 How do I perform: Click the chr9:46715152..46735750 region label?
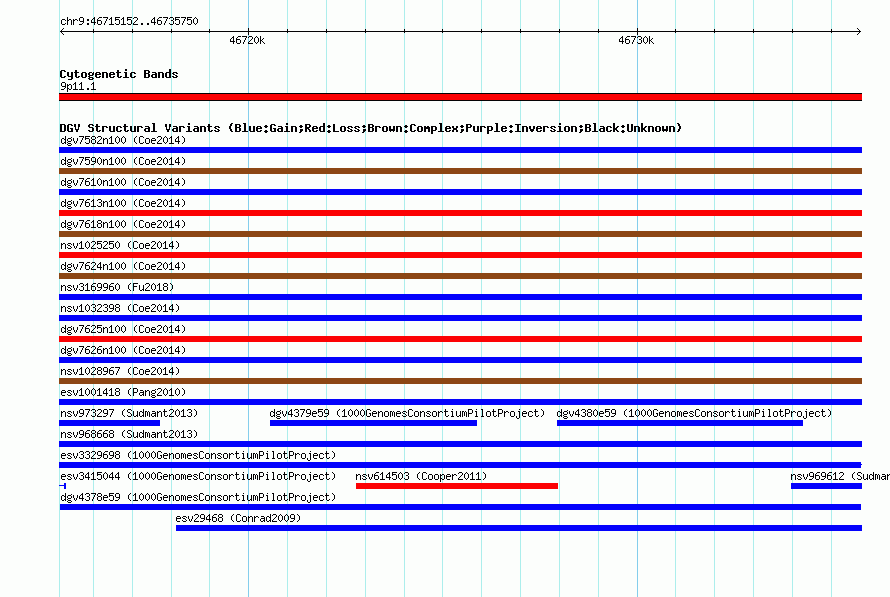click(129, 22)
